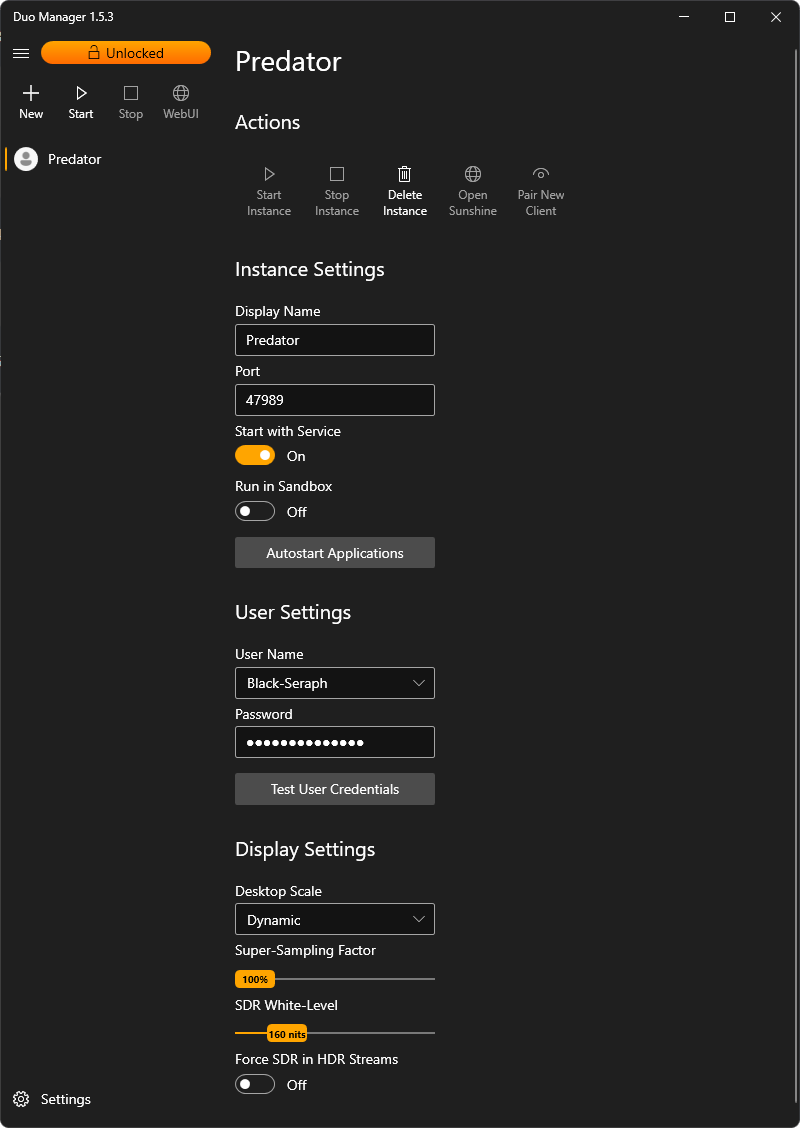Image resolution: width=800 pixels, height=1128 pixels.
Task: Add a New instance from sidebar toolbar
Action: click(x=31, y=102)
